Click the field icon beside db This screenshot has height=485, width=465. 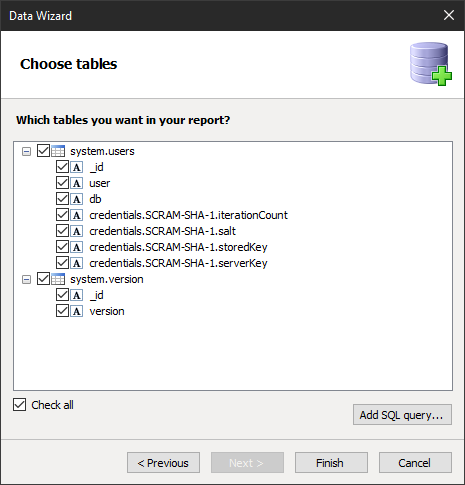click(77, 199)
